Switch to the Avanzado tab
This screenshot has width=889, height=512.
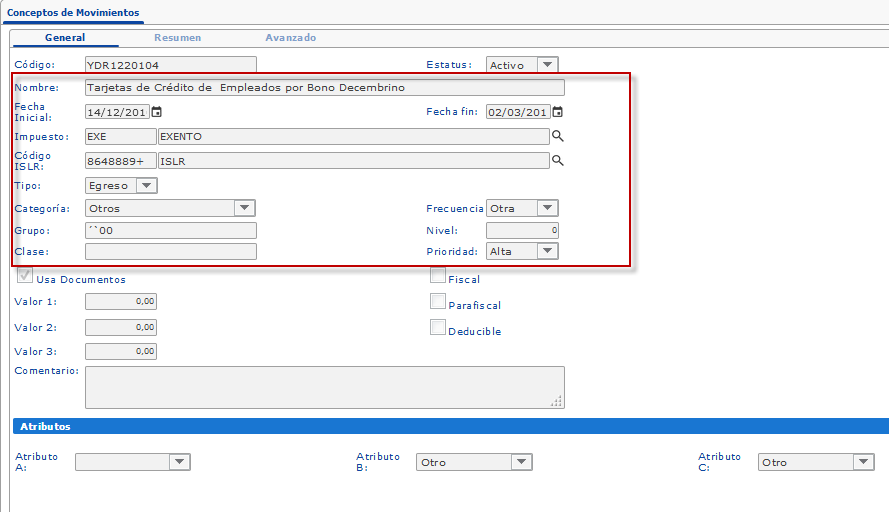tap(291, 37)
